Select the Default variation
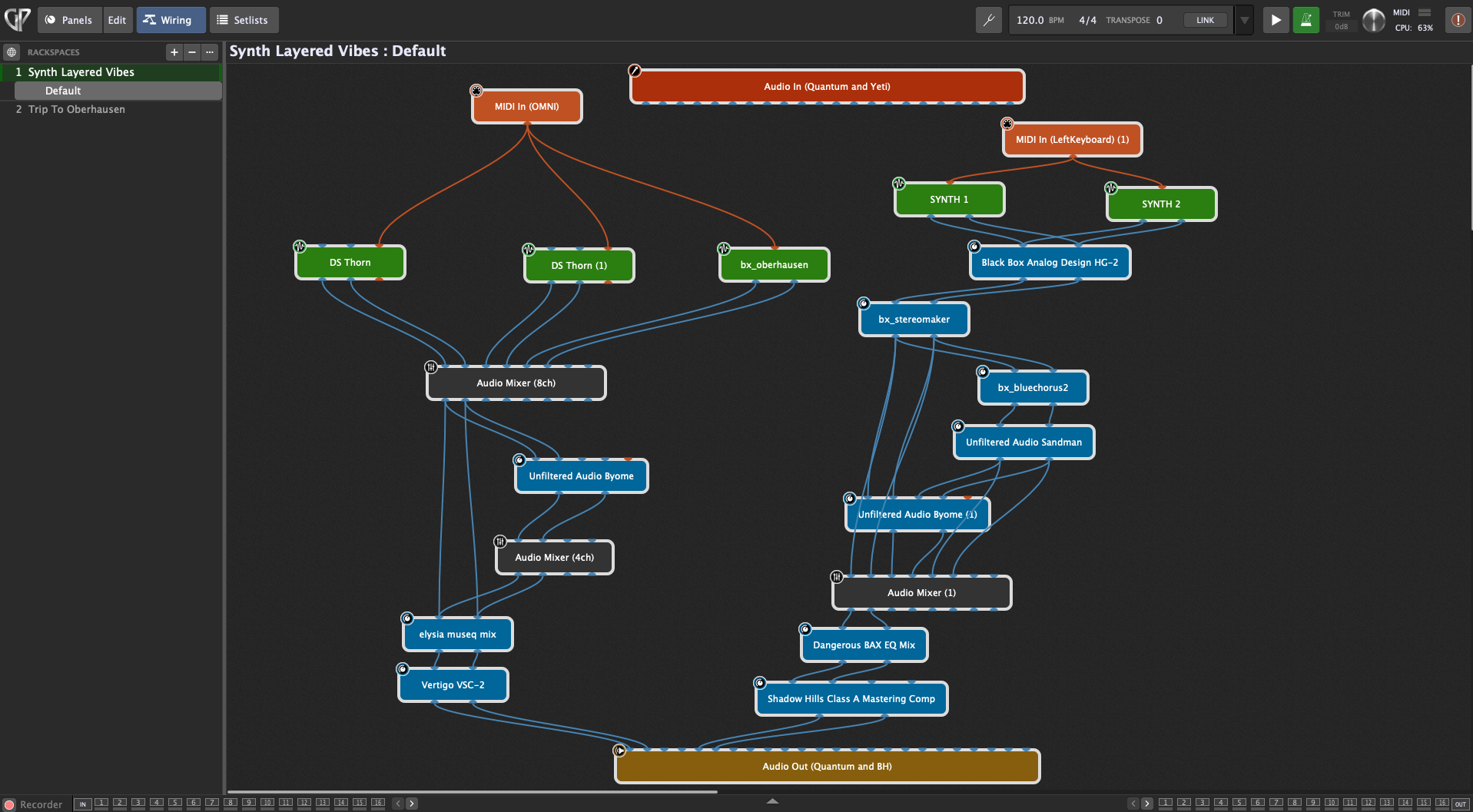The height and width of the screenshot is (812, 1473). coord(118,91)
